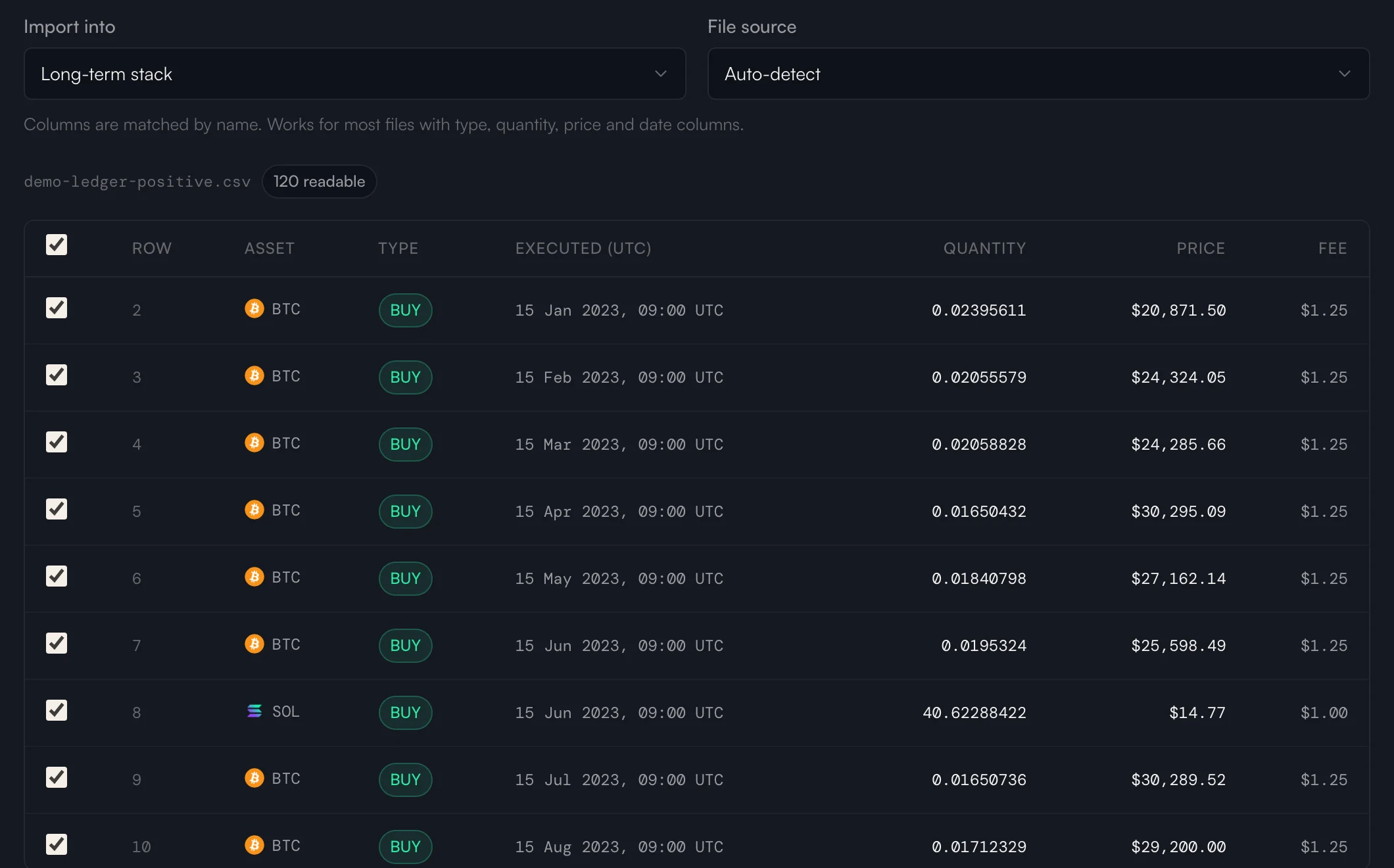This screenshot has width=1394, height=868.
Task: Uncheck the row 6 checkbox
Action: click(57, 576)
